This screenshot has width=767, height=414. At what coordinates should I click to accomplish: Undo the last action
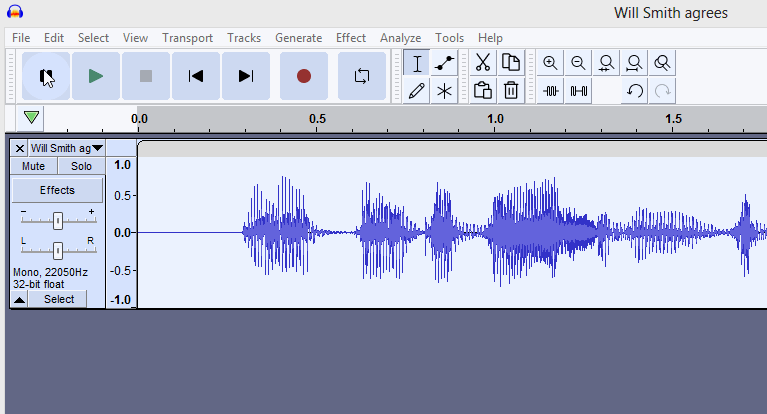pyautogui.click(x=634, y=91)
